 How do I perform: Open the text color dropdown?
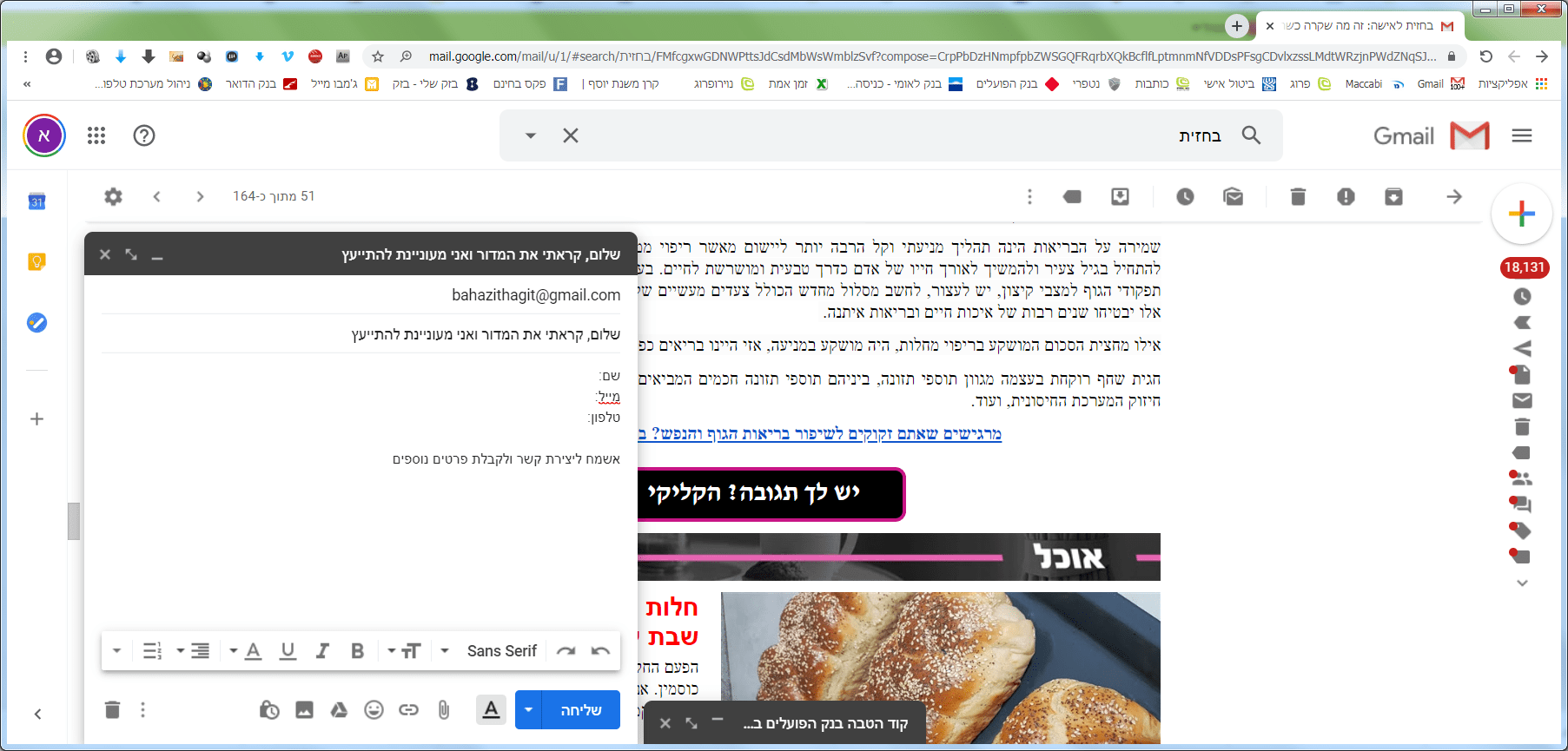pyautogui.click(x=246, y=651)
